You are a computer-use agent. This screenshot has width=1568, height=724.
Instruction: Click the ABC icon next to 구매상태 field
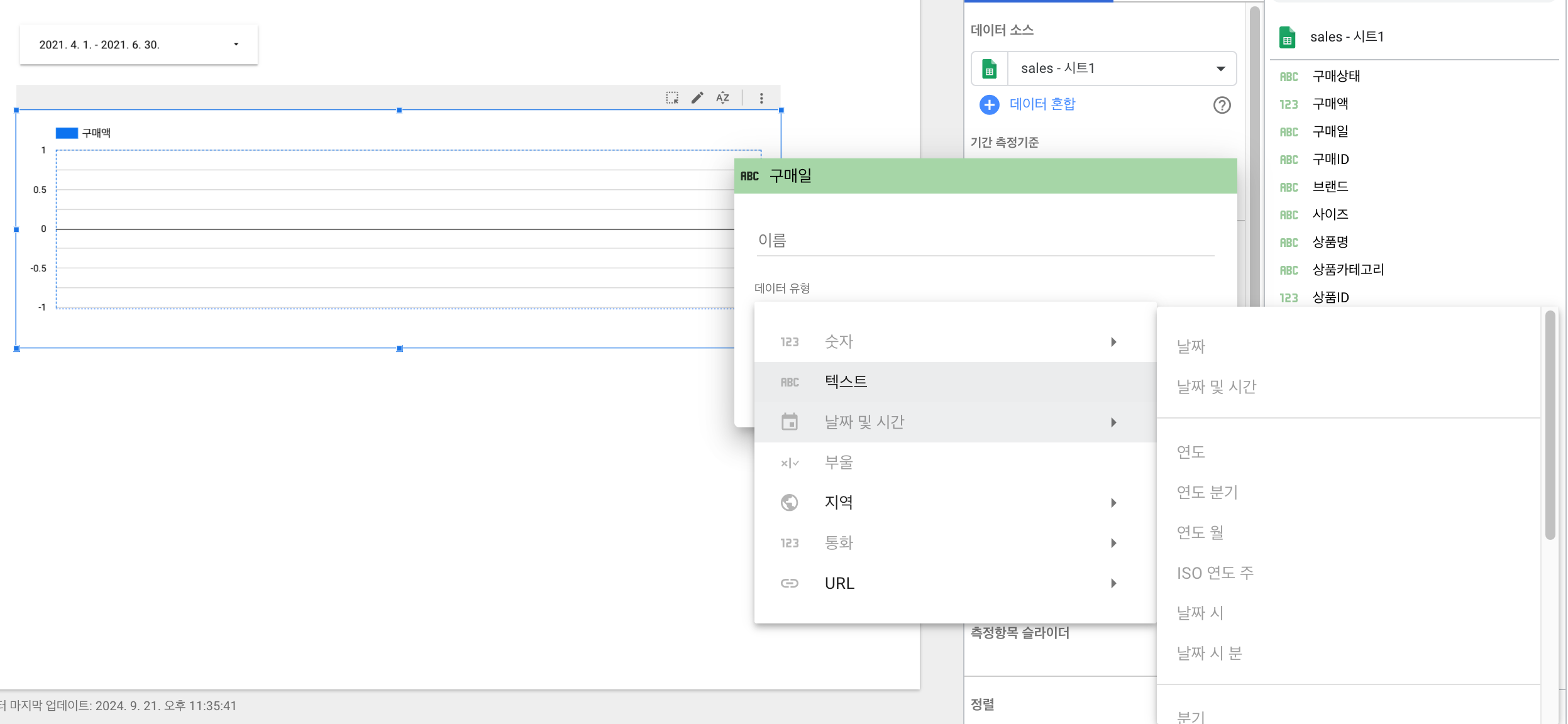tap(1289, 77)
